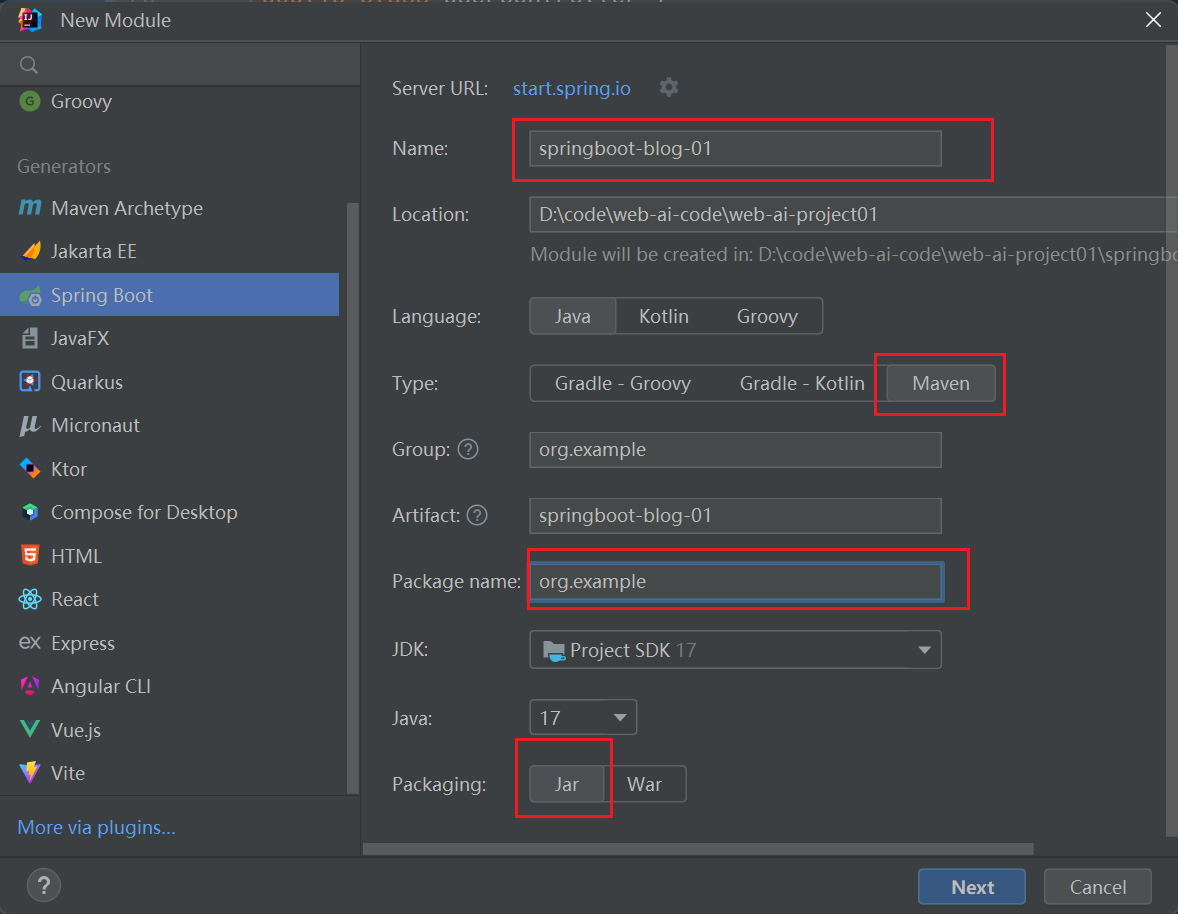The height and width of the screenshot is (914, 1178).
Task: Click the Next button
Action: click(970, 886)
